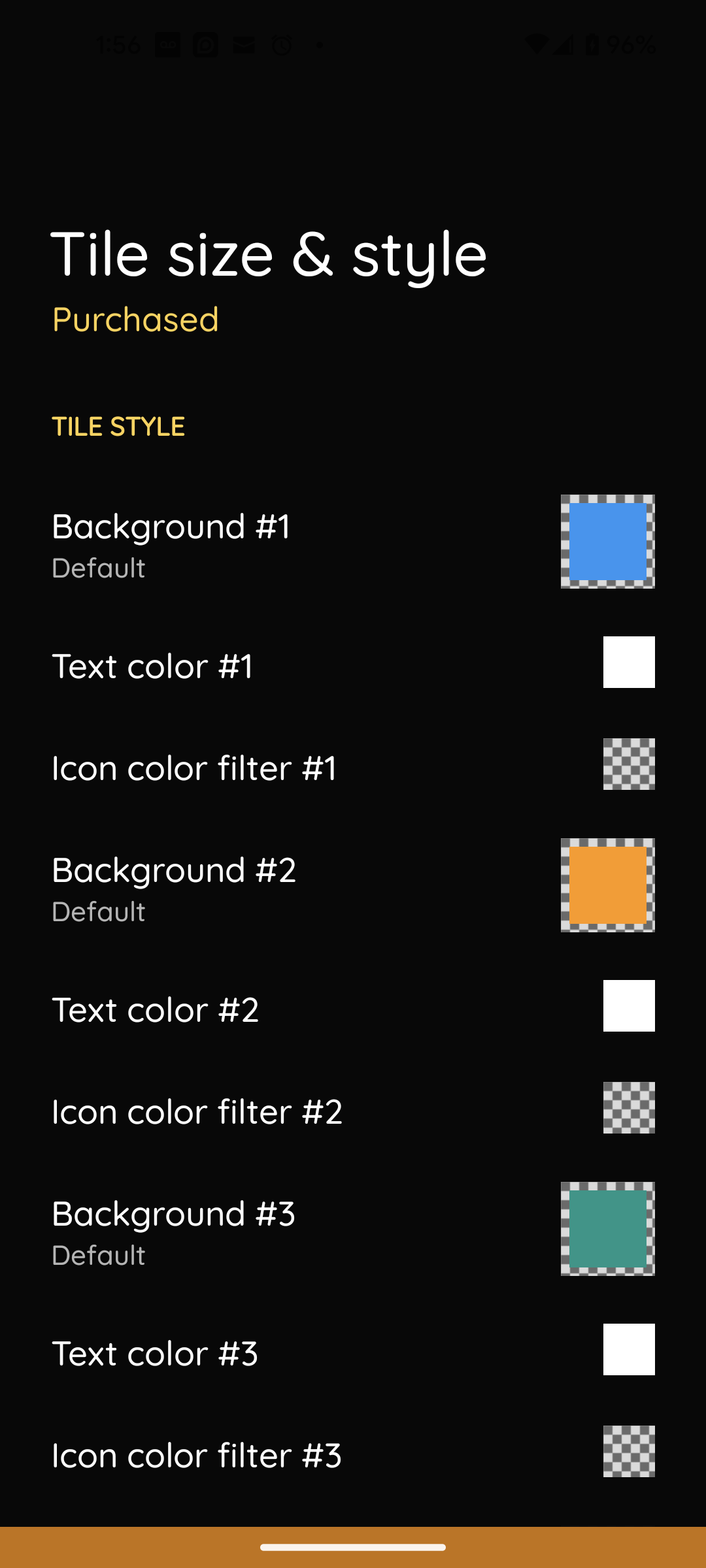This screenshot has height=1568, width=706.
Task: Tap the yellow Purchased status text
Action: (x=135, y=319)
